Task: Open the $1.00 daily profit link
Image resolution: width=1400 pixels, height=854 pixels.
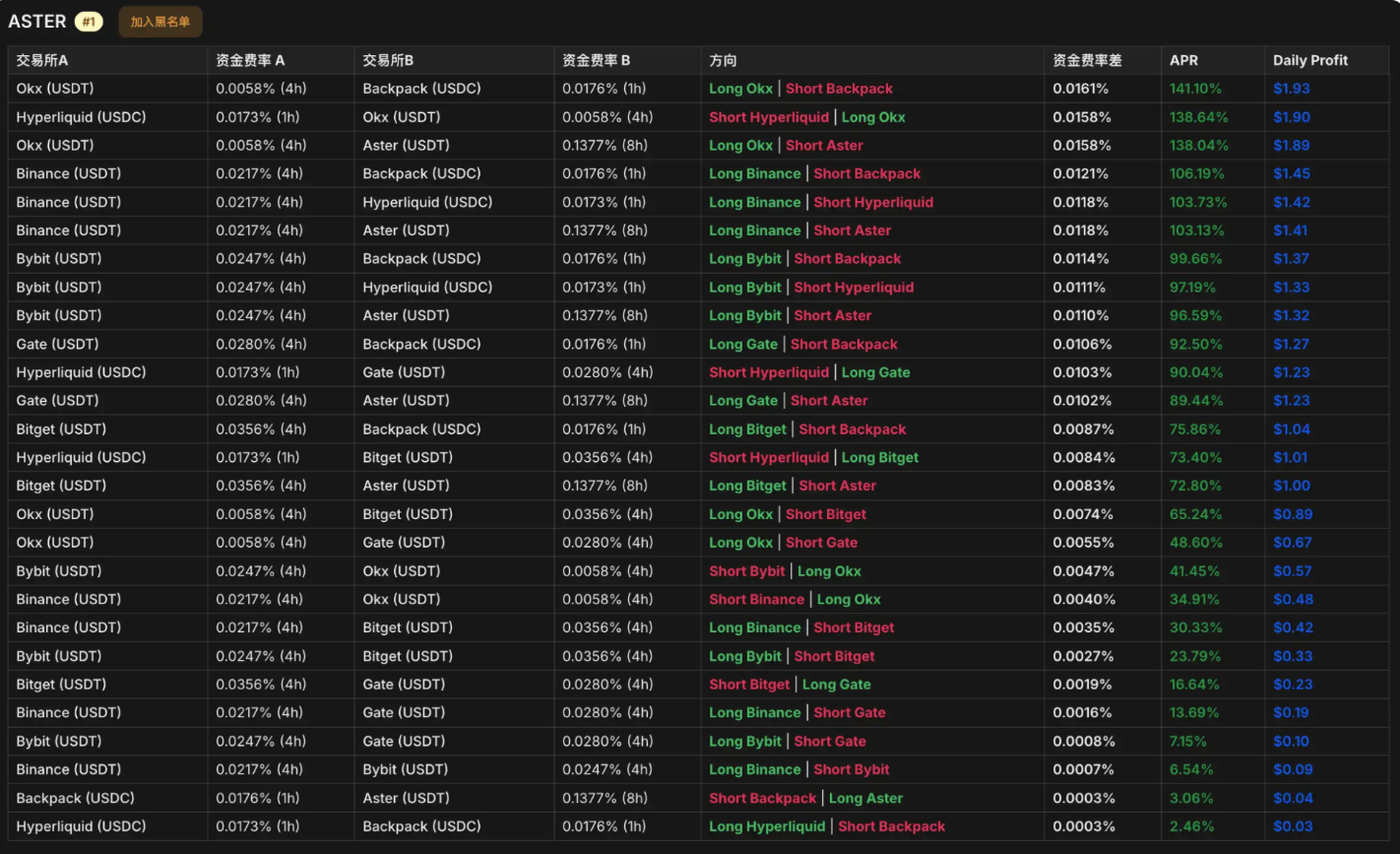Action: [1292, 486]
